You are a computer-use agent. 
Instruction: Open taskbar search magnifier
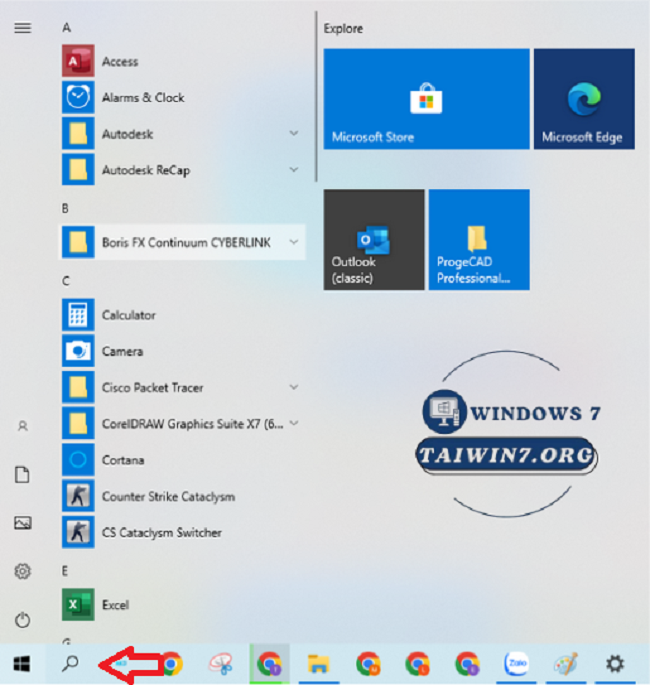coord(70,663)
